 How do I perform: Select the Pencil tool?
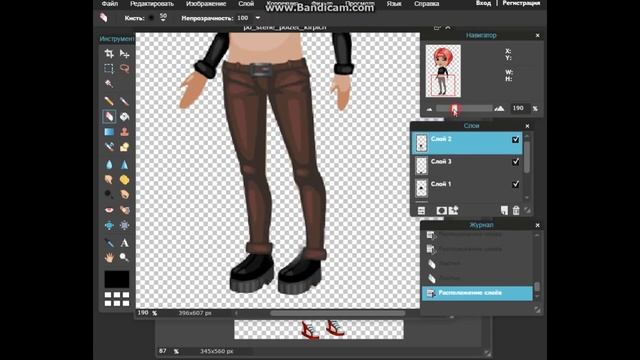109,101
